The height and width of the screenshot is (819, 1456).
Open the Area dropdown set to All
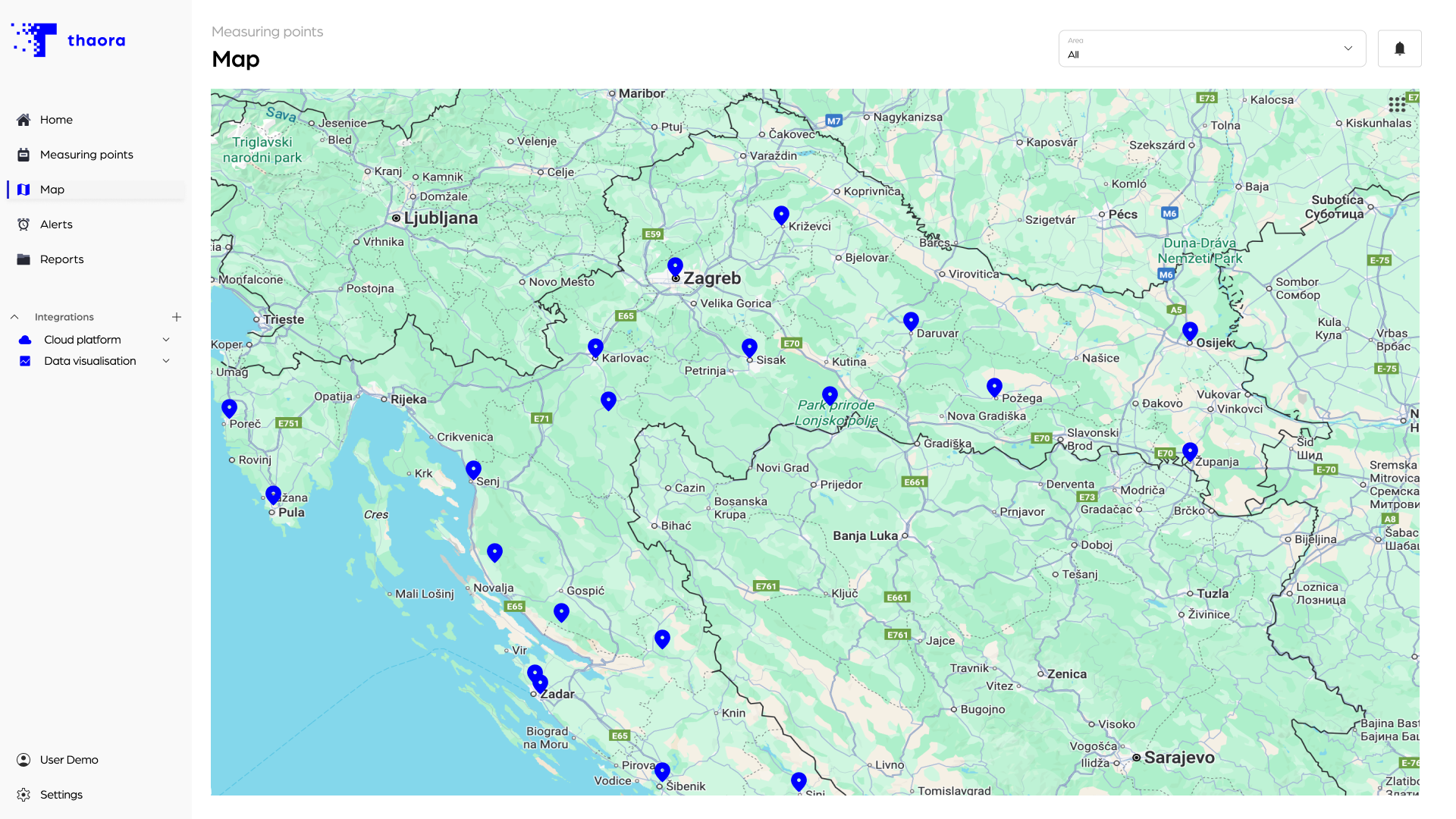[x=1211, y=49]
